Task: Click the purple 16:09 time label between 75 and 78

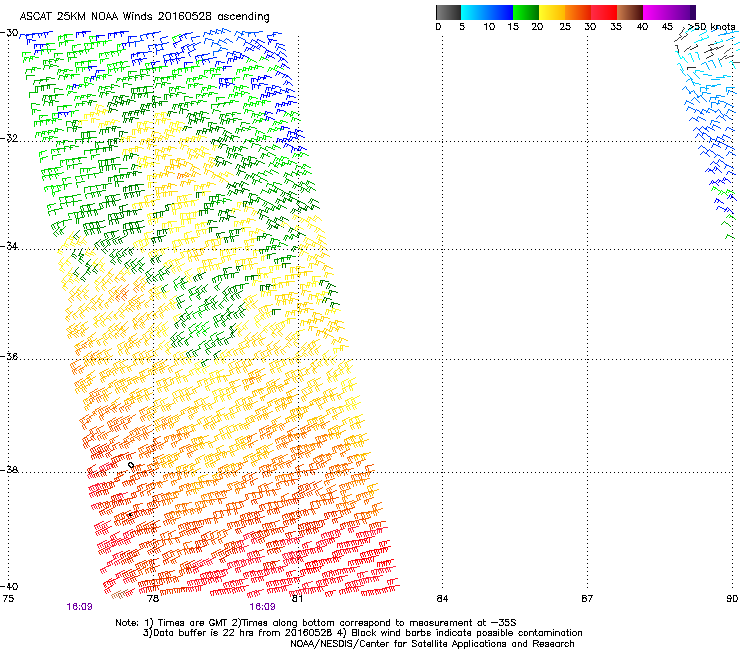Action: pos(79,607)
